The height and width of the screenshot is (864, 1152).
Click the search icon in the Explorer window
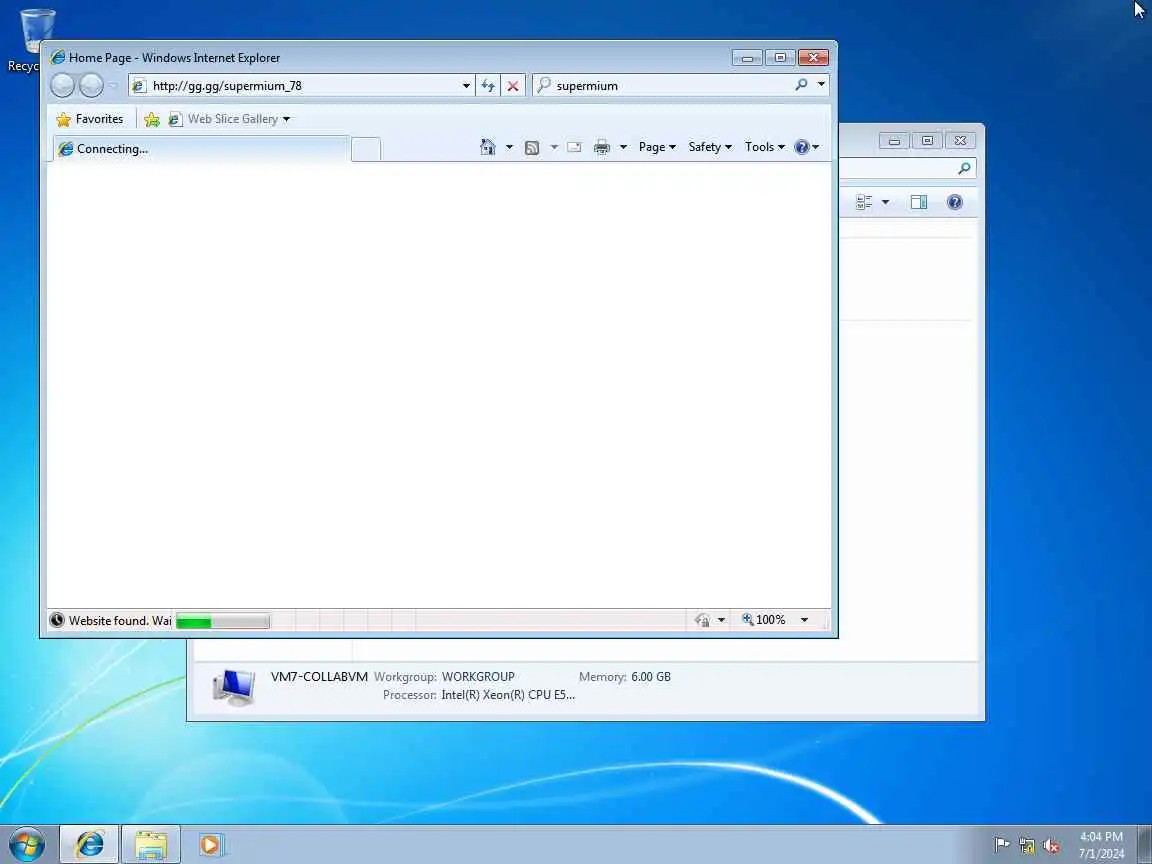pos(964,168)
